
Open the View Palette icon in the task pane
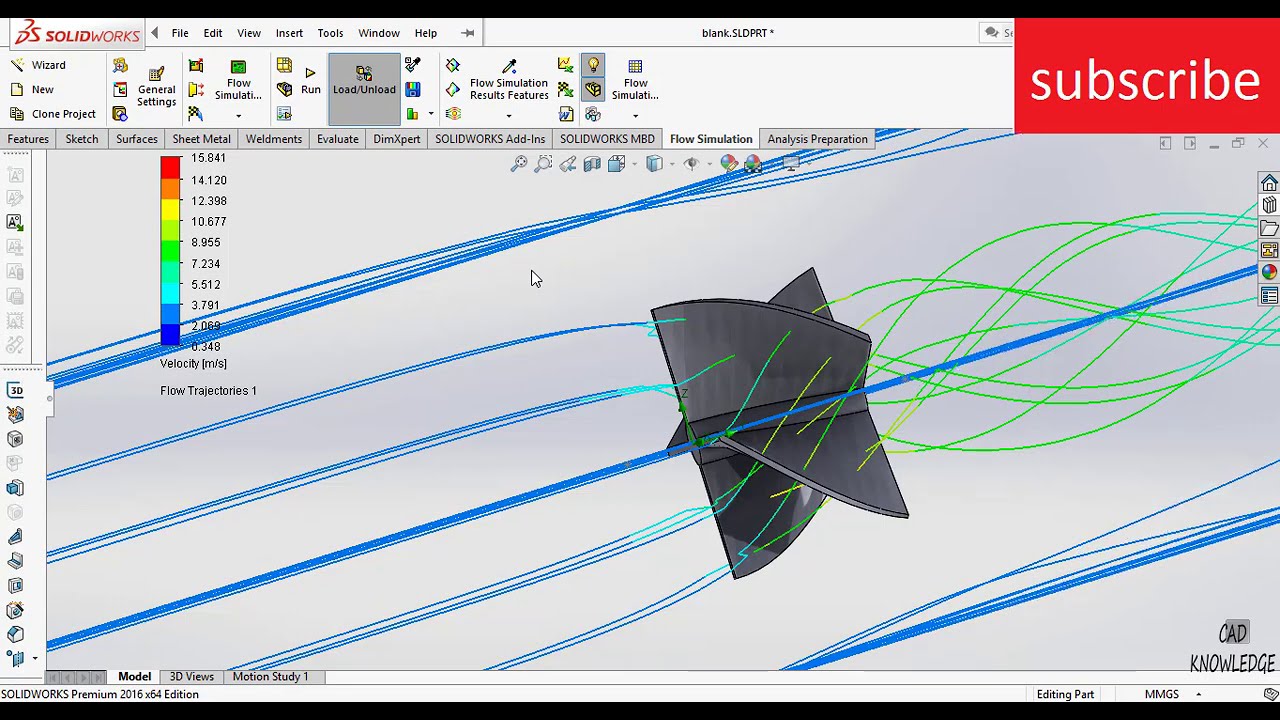click(x=1269, y=250)
